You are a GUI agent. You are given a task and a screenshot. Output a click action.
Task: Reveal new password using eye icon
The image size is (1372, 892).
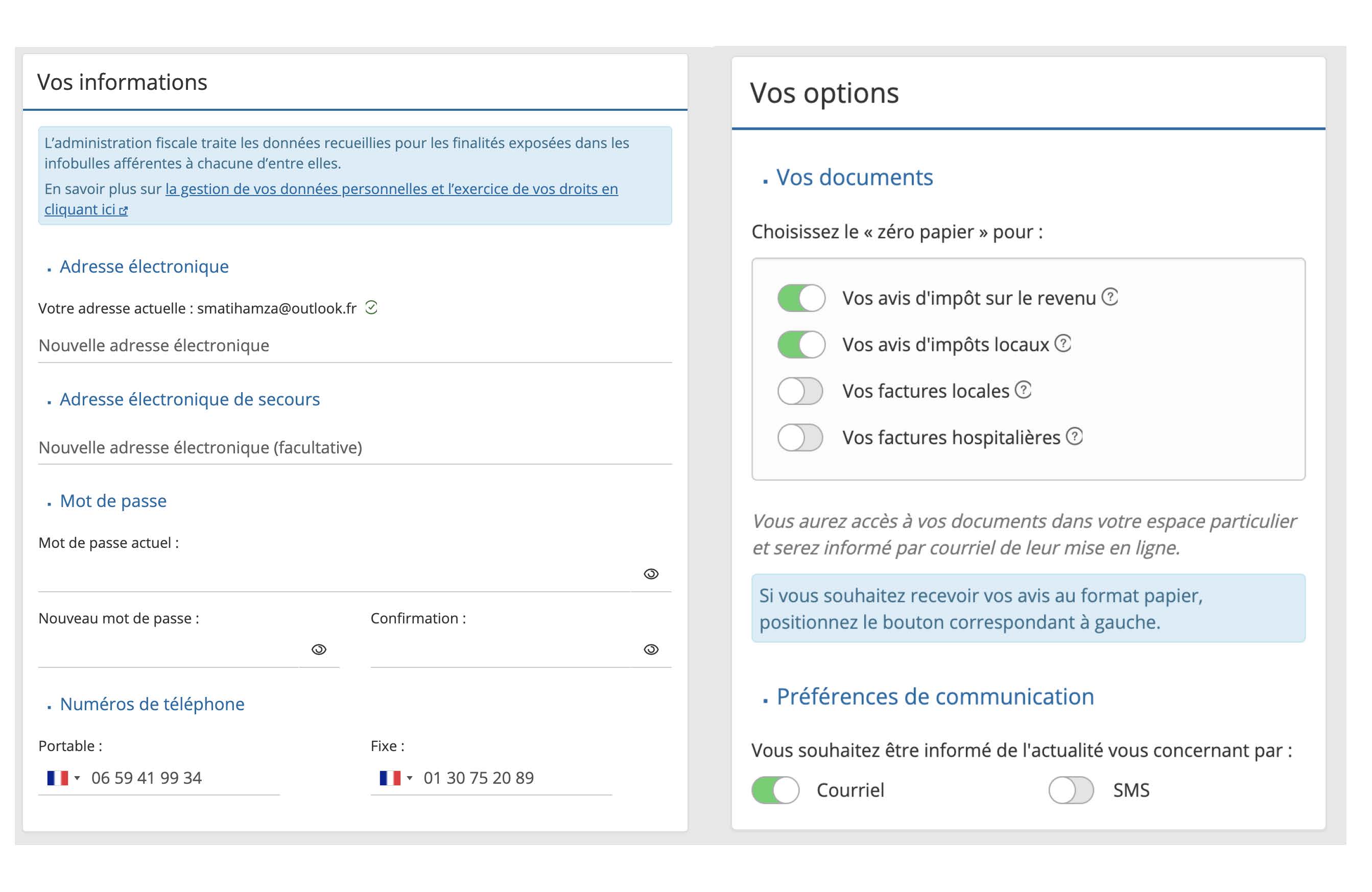click(319, 649)
